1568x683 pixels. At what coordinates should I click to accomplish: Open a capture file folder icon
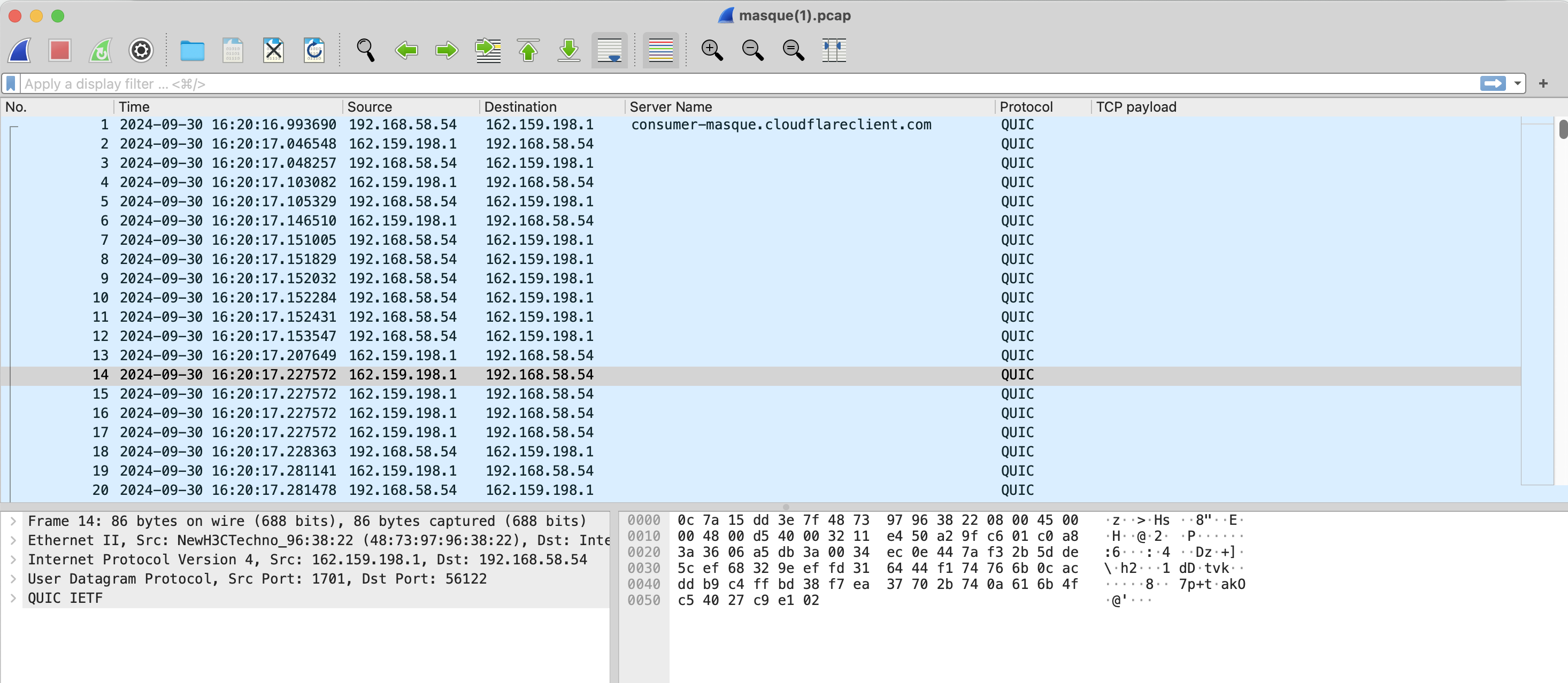click(192, 50)
